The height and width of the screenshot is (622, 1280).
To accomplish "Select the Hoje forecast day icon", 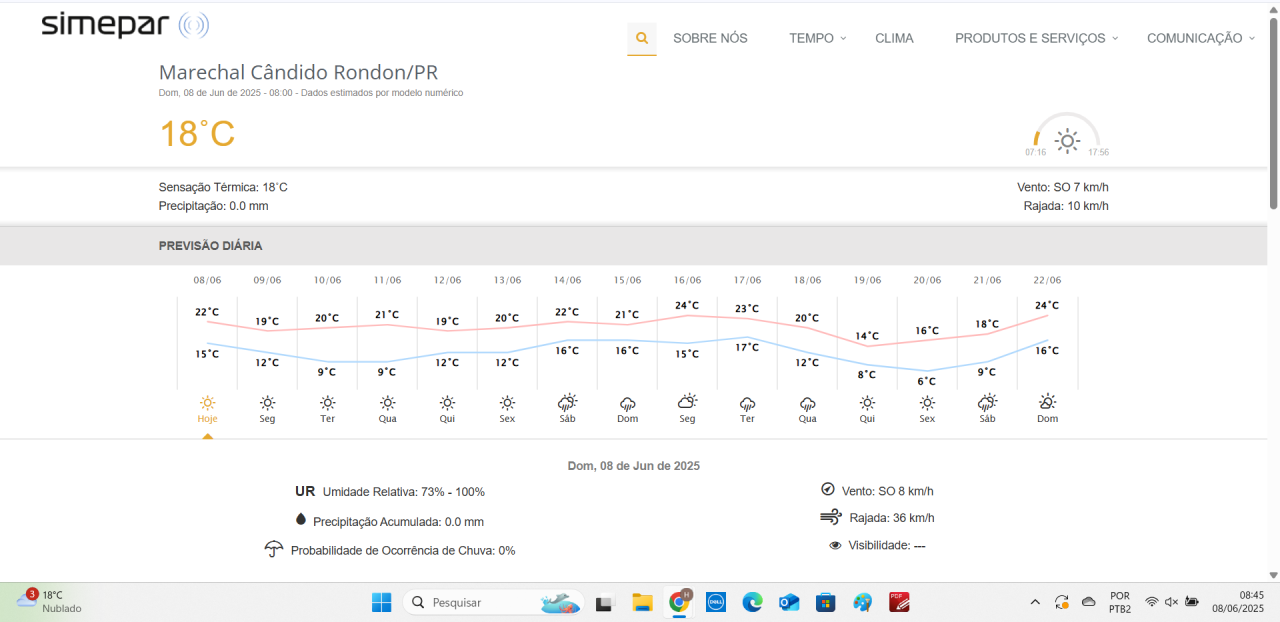I will point(207,403).
